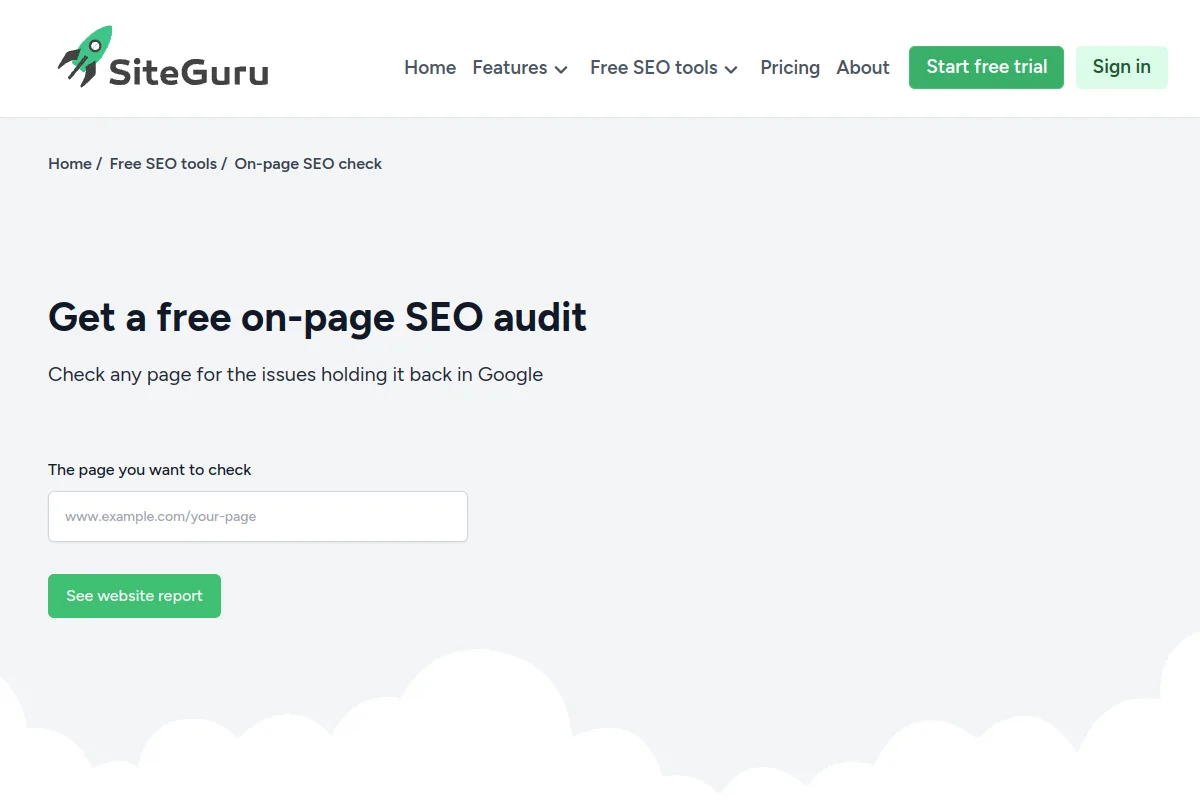The height and width of the screenshot is (800, 1200).
Task: Open the Free SEO tools menu
Action: coord(664,67)
